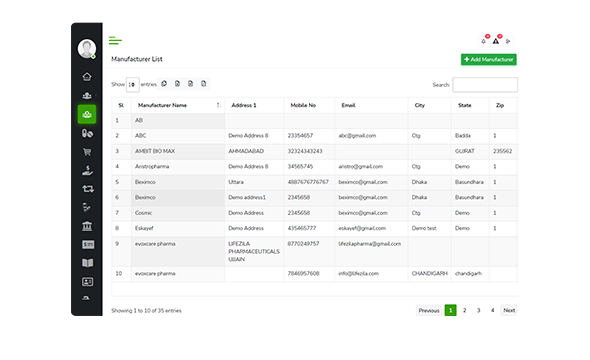Click the 'abc@gmail.com' email cell
Screen dimensions: 590x360
(371, 136)
